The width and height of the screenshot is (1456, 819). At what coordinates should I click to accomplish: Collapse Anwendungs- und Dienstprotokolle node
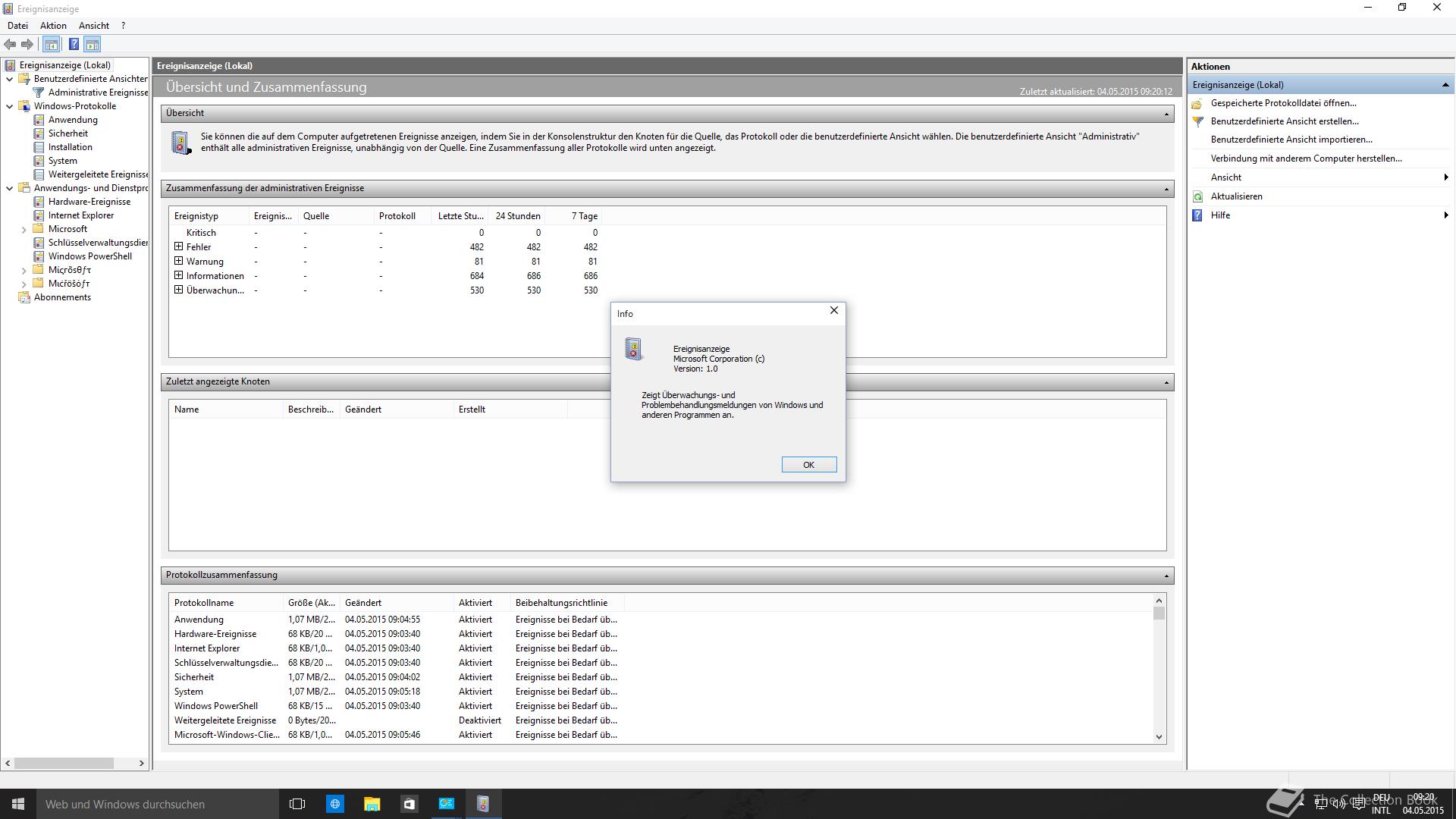click(10, 188)
